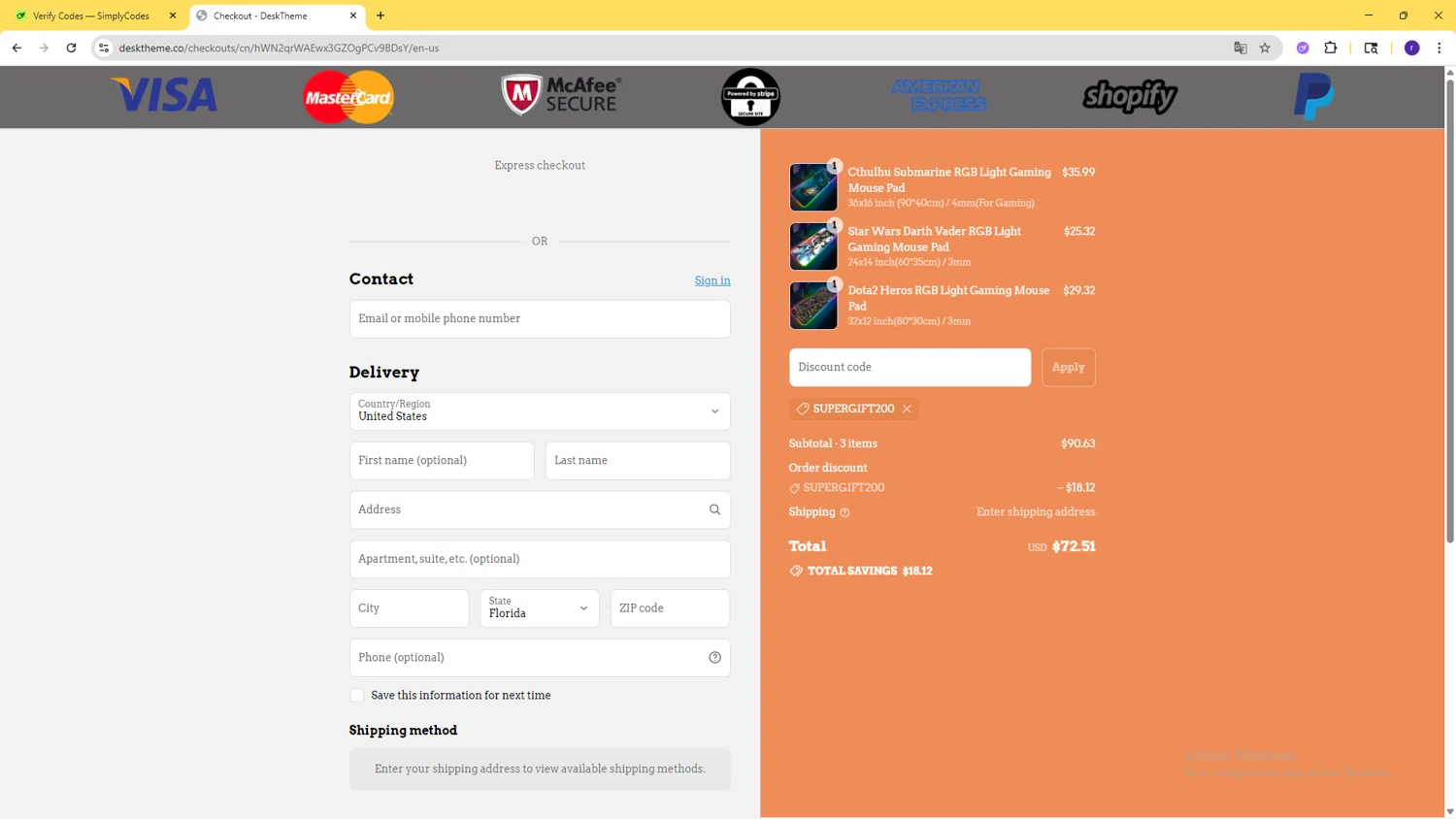
Task: Go back to previous page
Action: pyautogui.click(x=17, y=48)
